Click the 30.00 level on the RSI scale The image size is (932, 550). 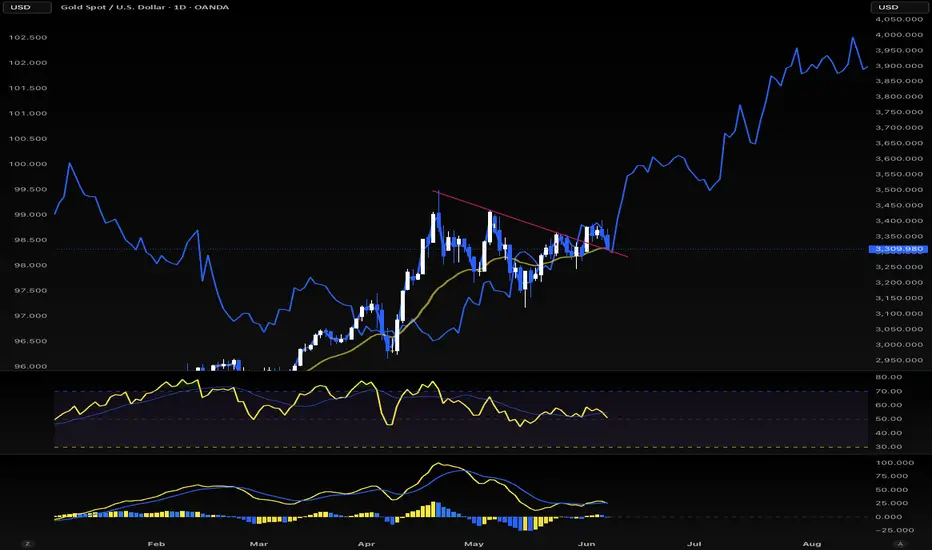click(889, 447)
